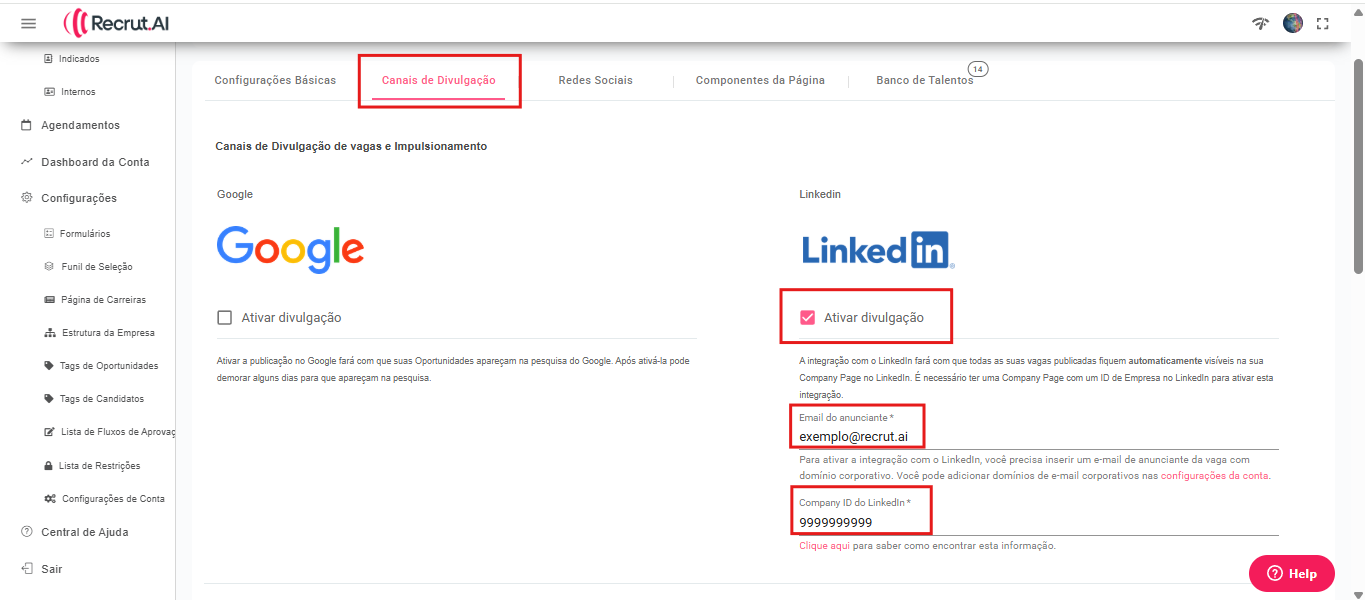
Task: Click the Central de Ajuda question icon
Action: click(26, 532)
